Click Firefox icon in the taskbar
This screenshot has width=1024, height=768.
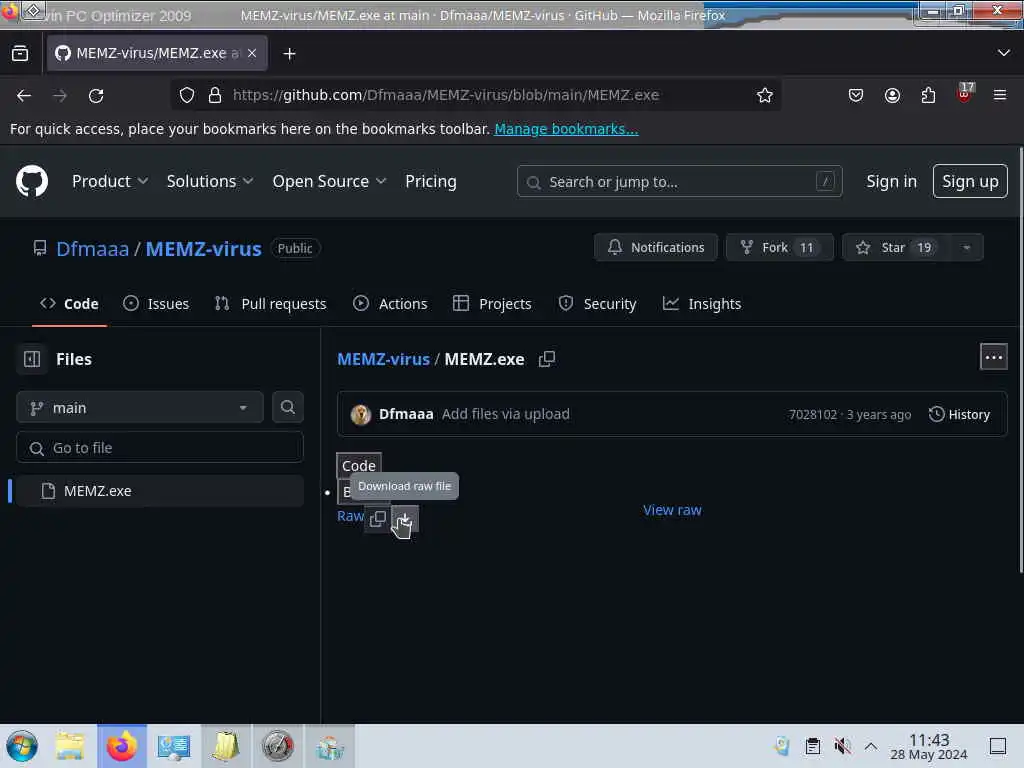pyautogui.click(x=121, y=746)
